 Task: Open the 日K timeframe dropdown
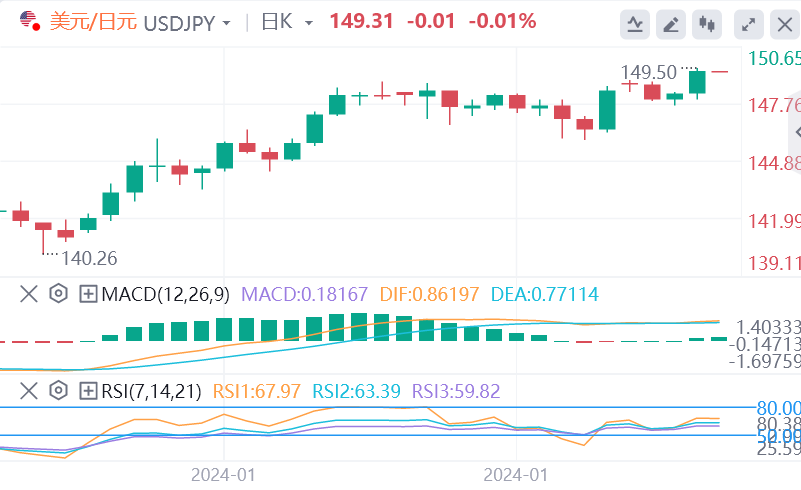(308, 22)
